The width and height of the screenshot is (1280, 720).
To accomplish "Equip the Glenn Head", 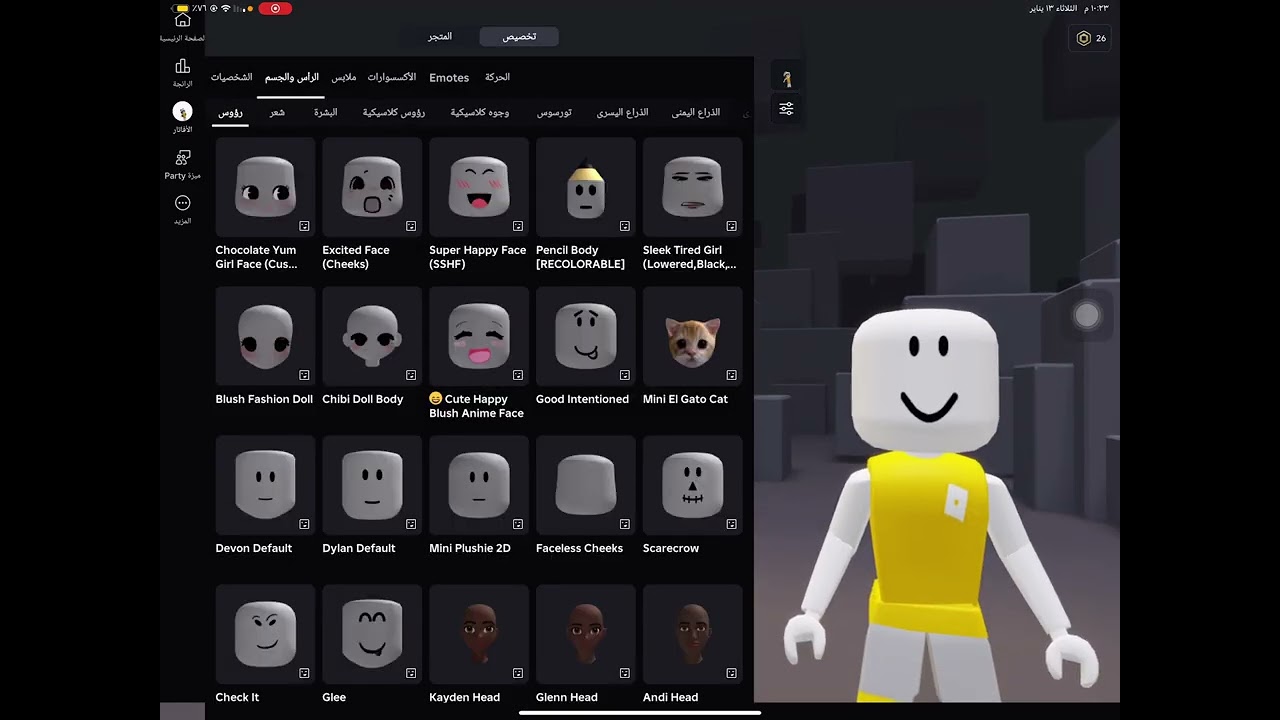I will [x=586, y=634].
